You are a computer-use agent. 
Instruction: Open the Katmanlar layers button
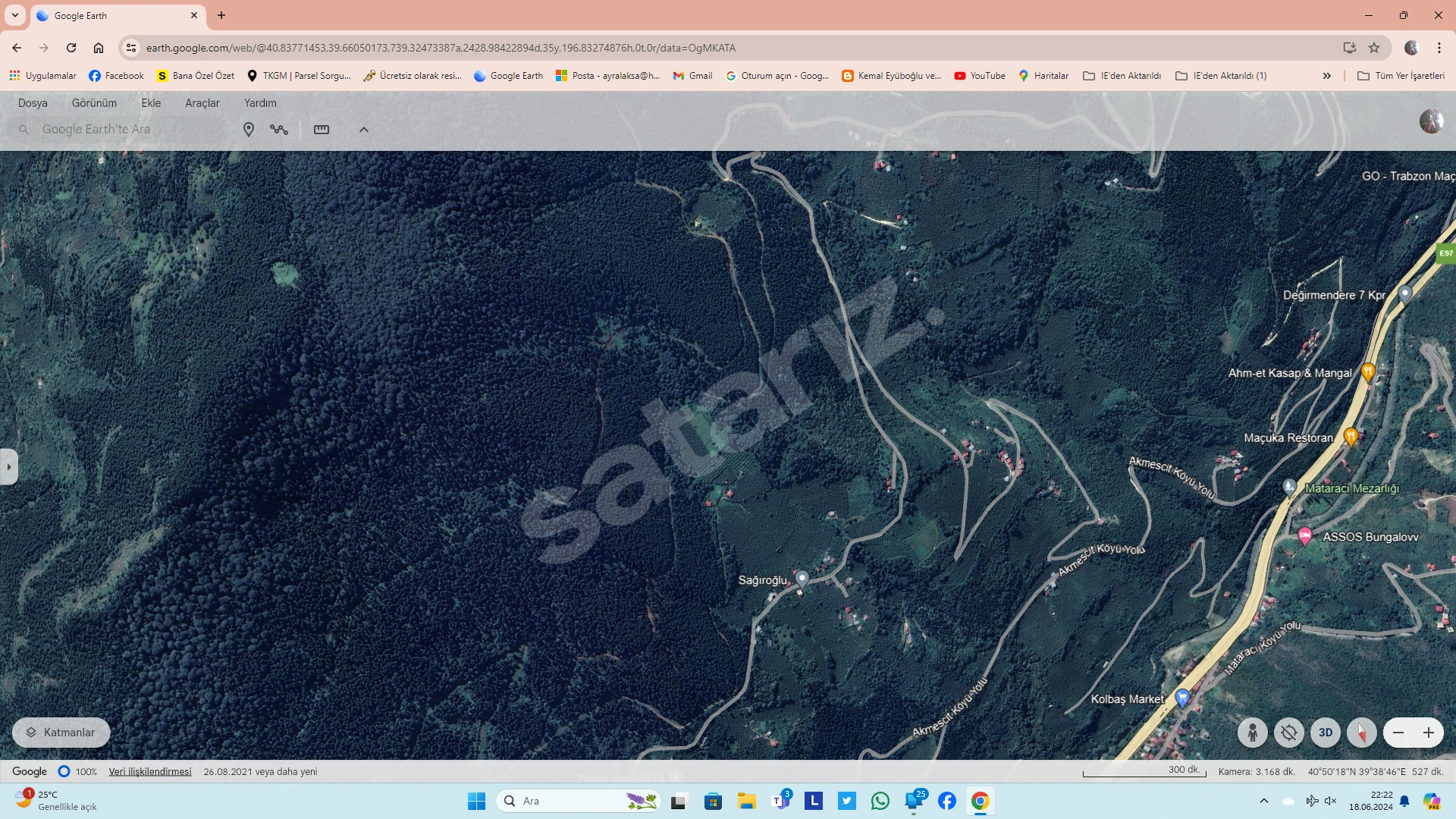(61, 733)
